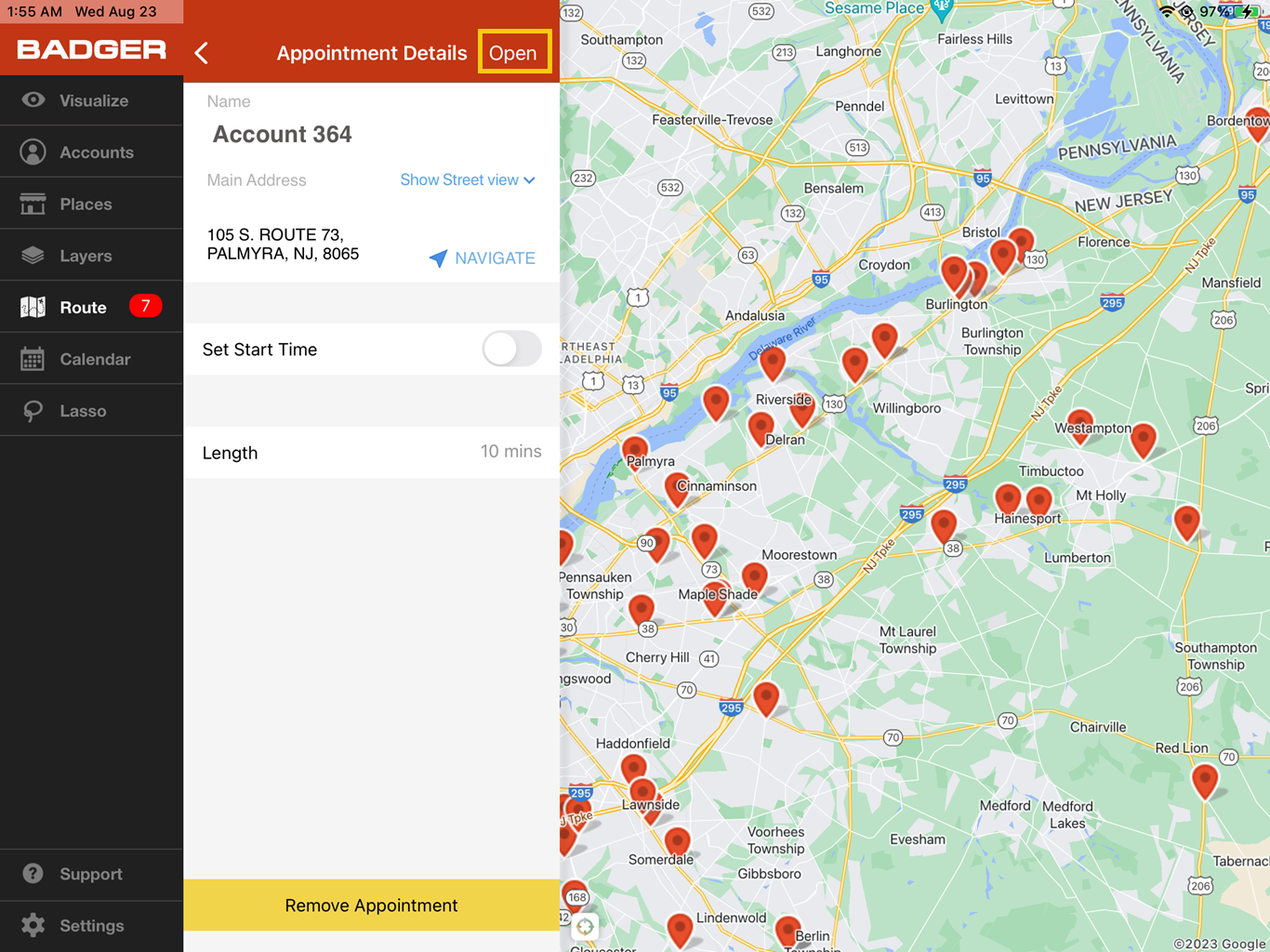Open Support in the sidebar

coord(91,874)
